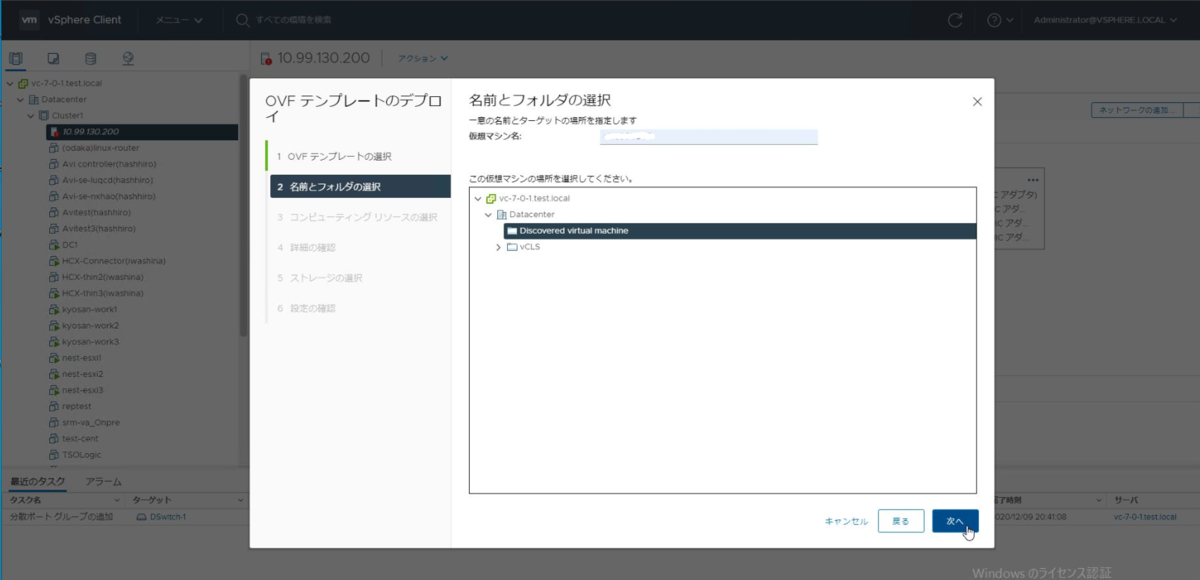Click Cluster1 cluster icon in sidebar
The image size is (1200, 580).
pos(44,115)
